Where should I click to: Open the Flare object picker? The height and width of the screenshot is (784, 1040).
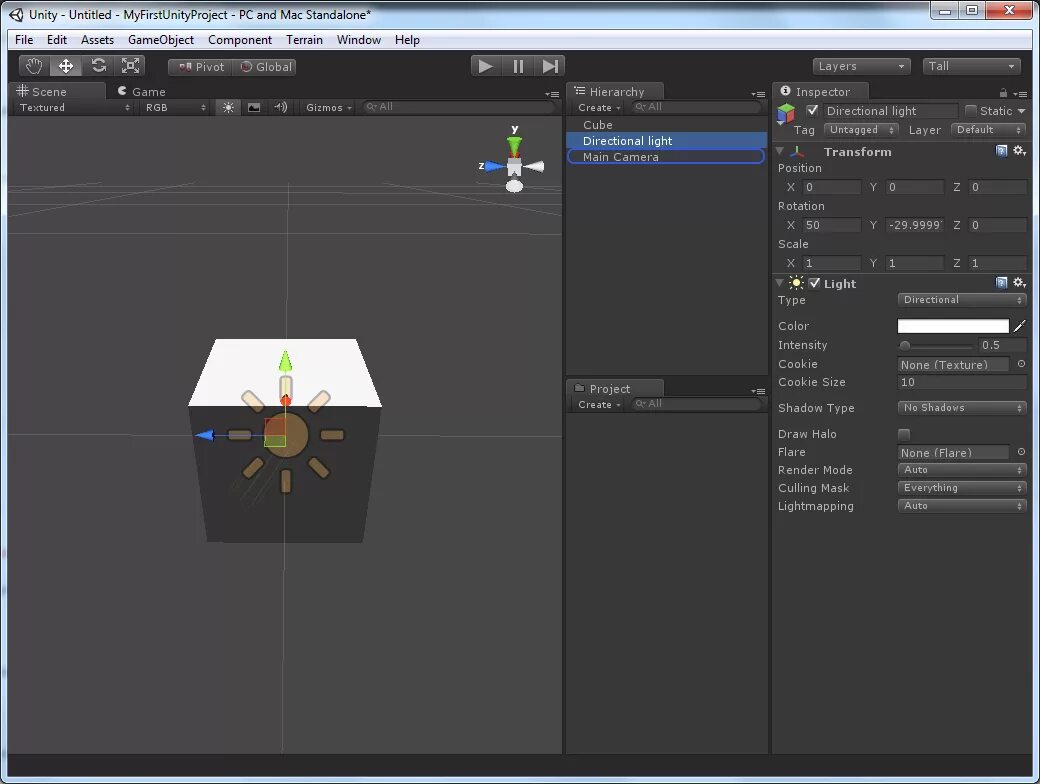point(1021,452)
